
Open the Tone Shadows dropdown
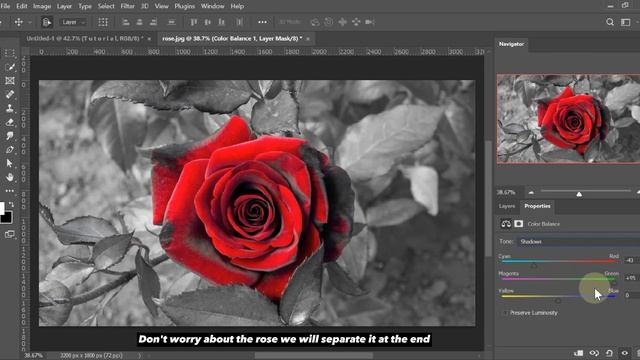tap(579, 242)
